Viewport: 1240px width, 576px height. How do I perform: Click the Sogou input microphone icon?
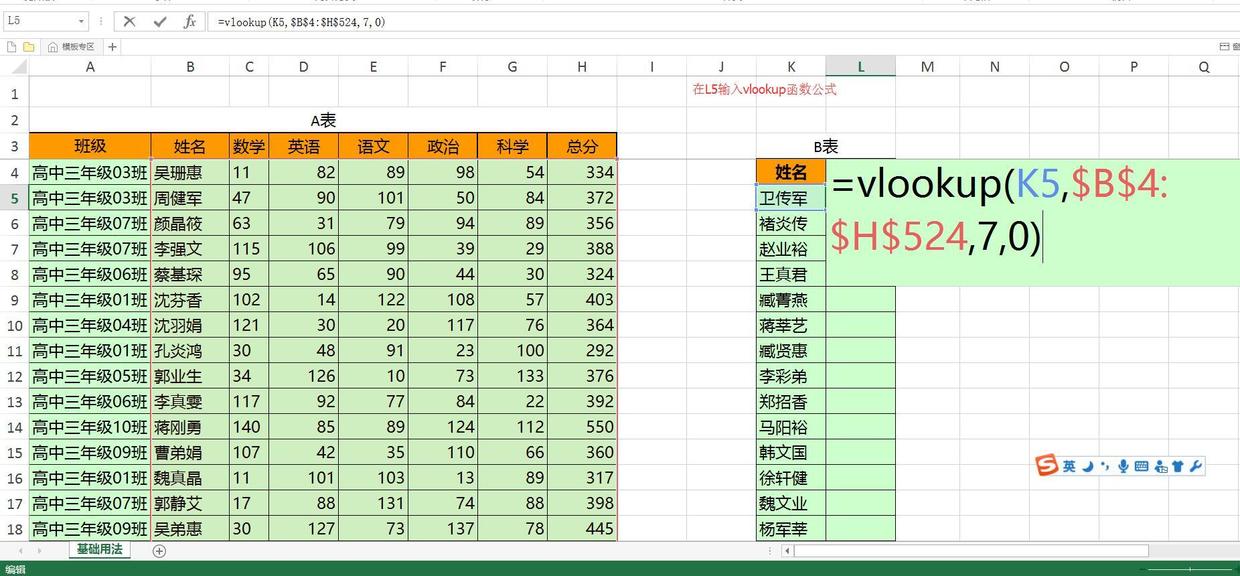pos(1124,465)
